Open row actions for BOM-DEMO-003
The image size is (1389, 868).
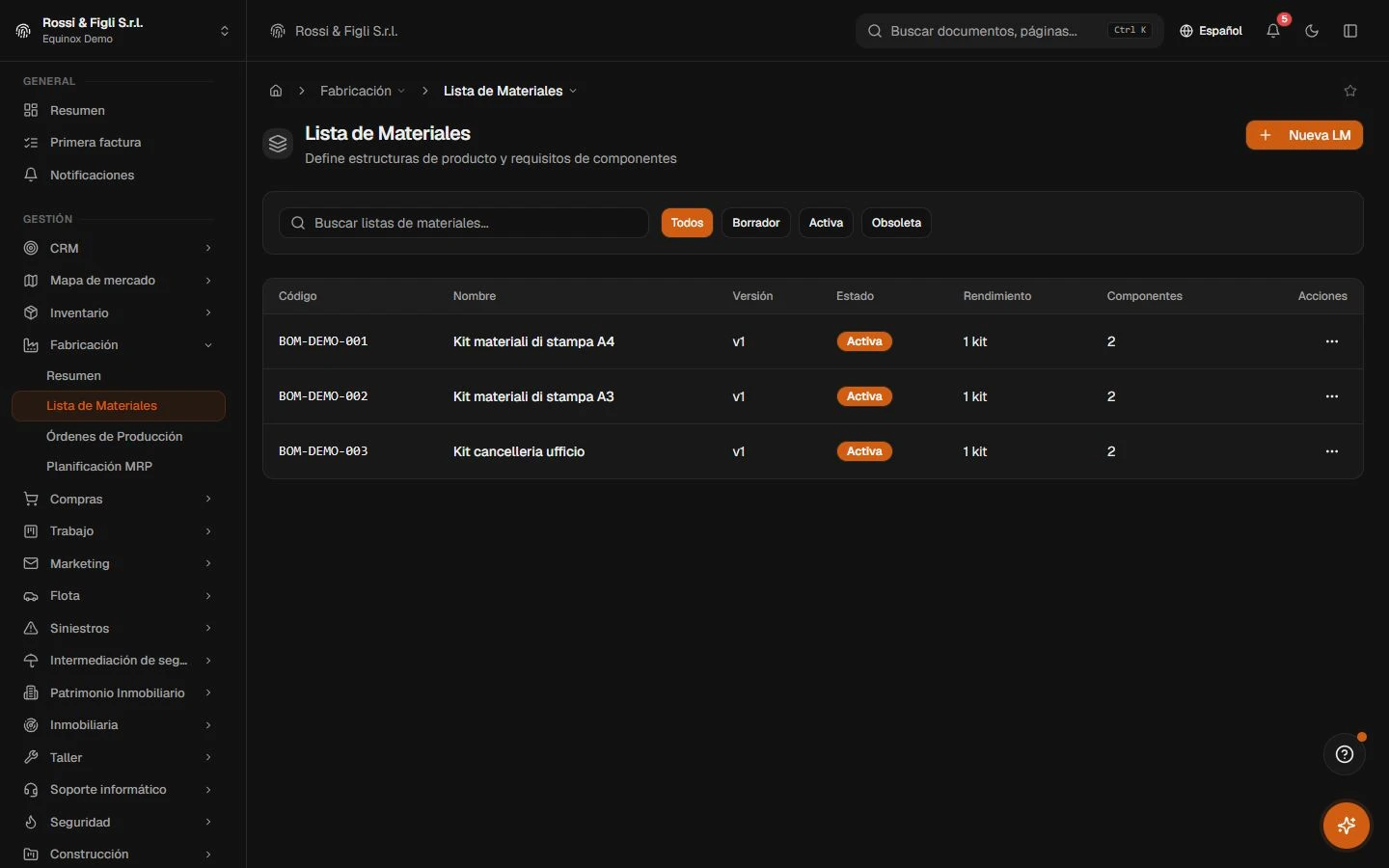1332,451
